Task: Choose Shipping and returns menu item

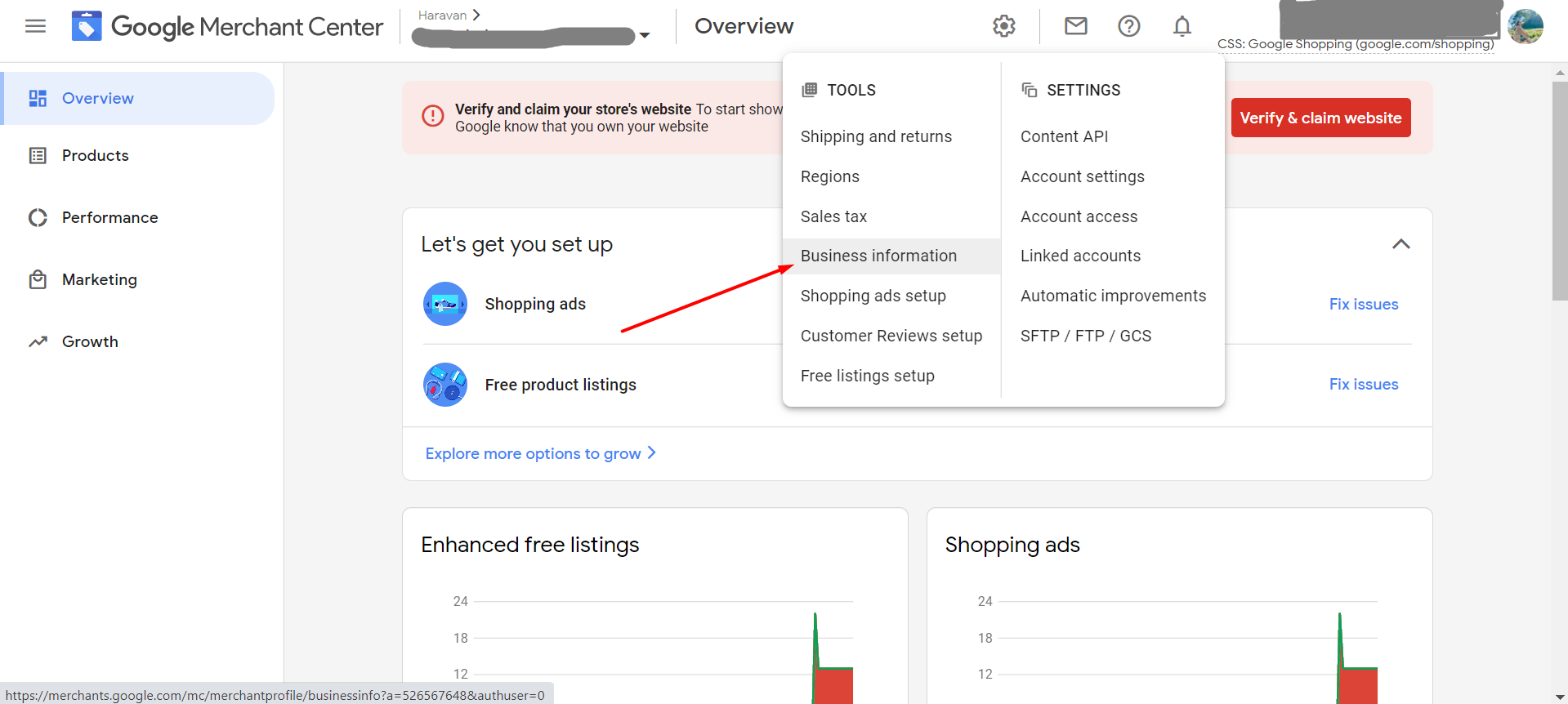Action: point(876,136)
